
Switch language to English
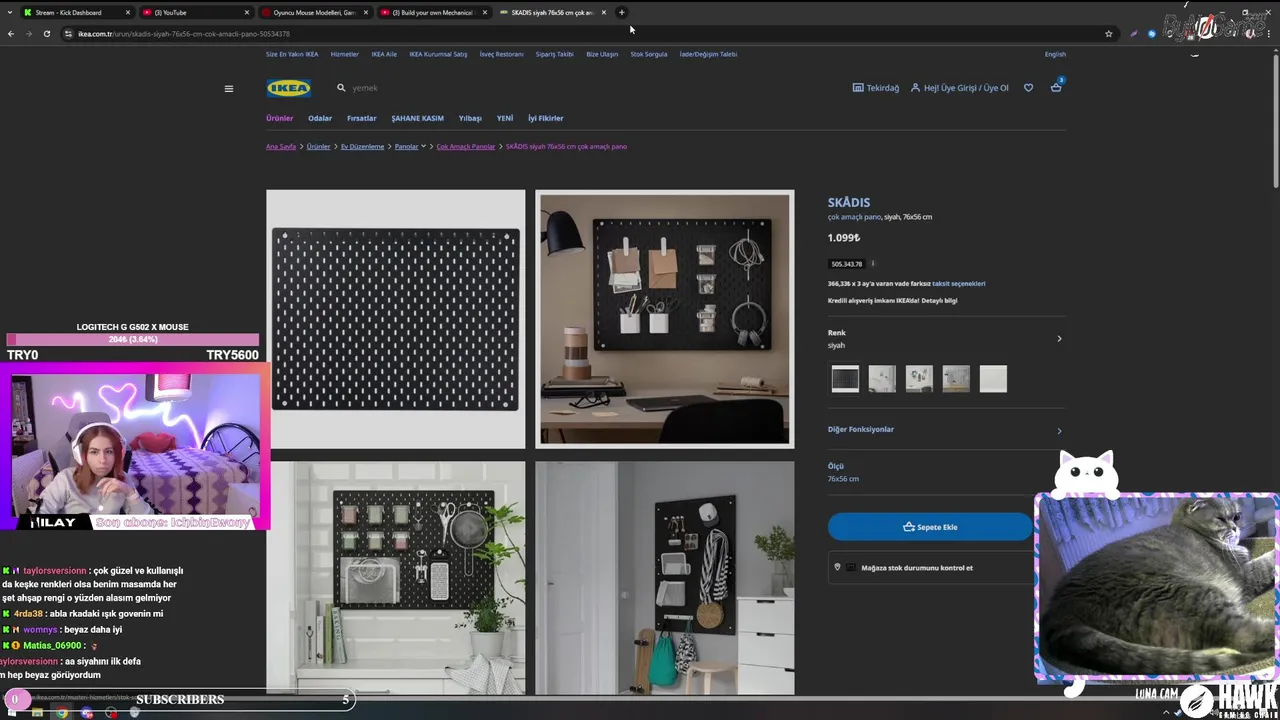click(1055, 54)
